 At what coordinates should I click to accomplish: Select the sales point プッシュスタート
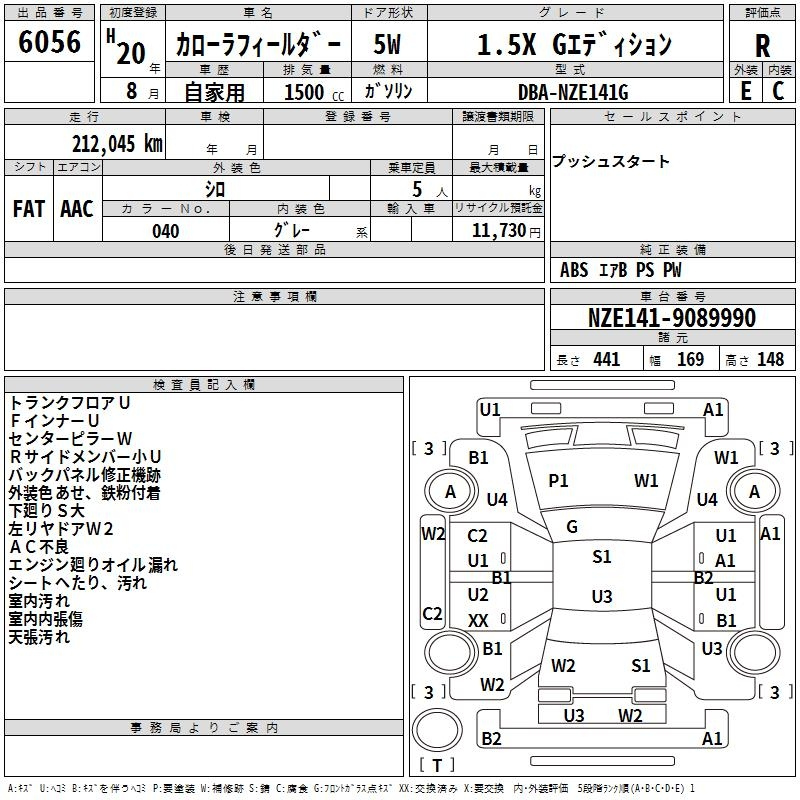611,162
